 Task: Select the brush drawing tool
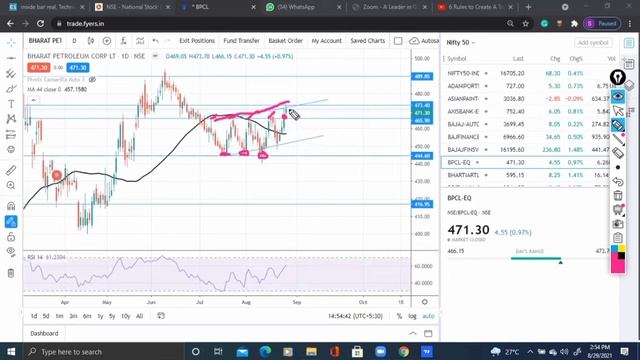click(11, 89)
